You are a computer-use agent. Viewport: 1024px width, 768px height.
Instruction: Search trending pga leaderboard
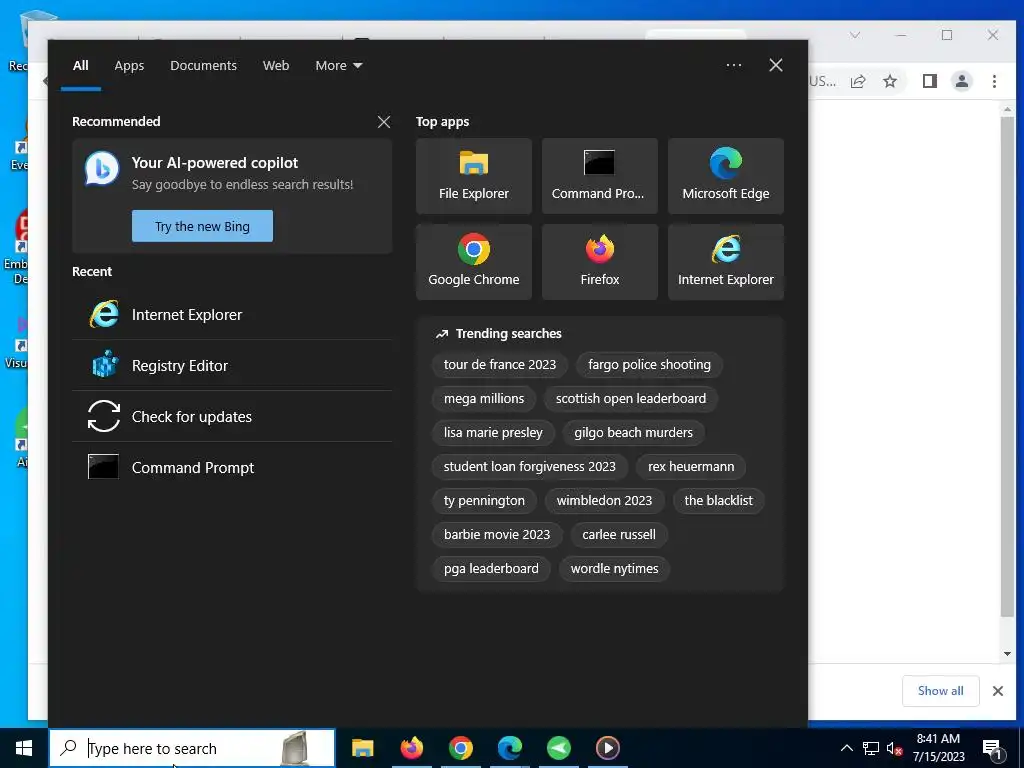pyautogui.click(x=491, y=568)
